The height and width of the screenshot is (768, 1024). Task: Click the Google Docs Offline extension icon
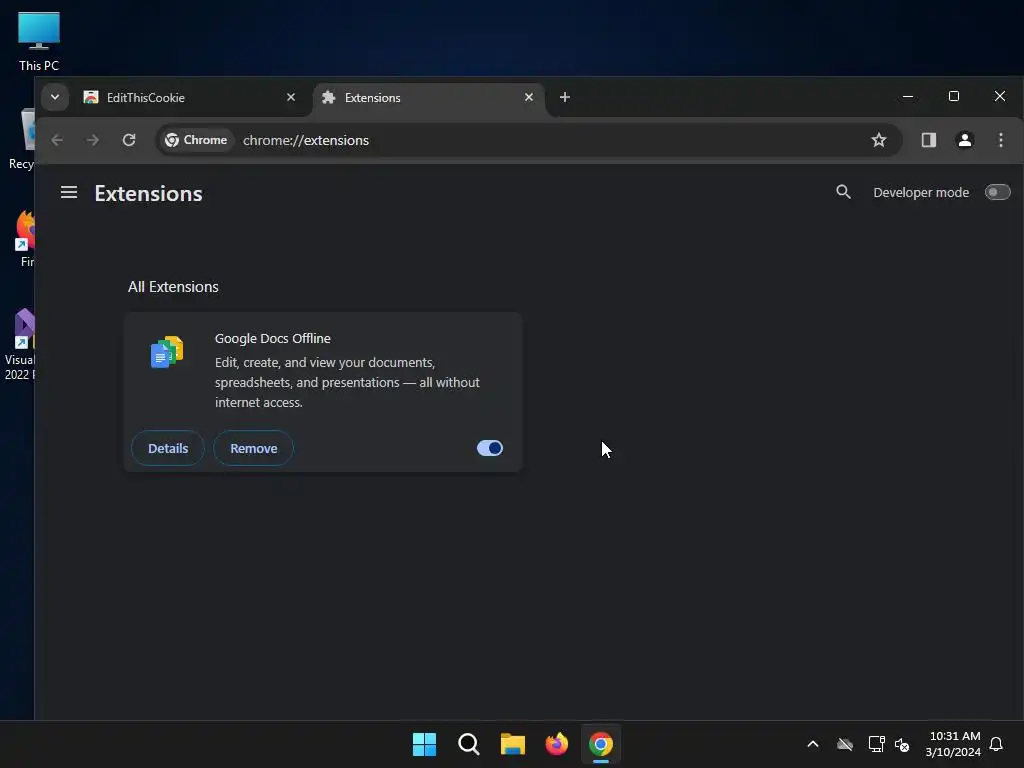tap(167, 352)
